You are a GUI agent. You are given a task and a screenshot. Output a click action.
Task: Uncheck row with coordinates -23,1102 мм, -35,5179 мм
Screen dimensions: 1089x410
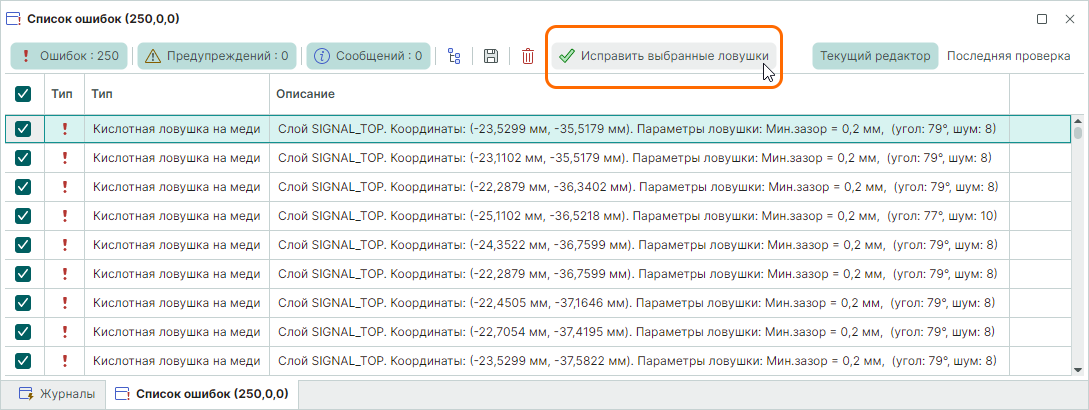pyautogui.click(x=23, y=158)
